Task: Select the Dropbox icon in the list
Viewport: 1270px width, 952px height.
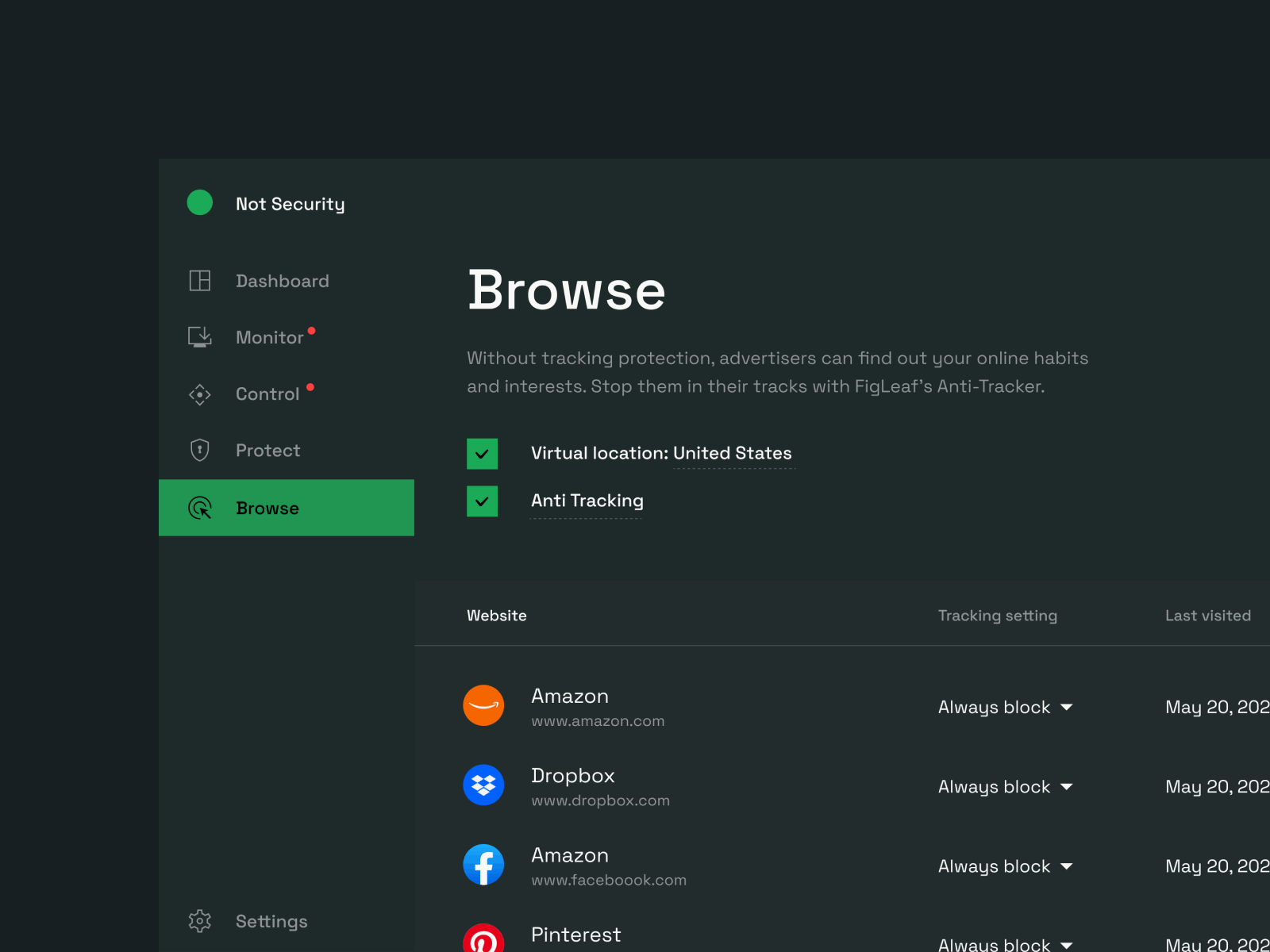Action: (483, 785)
